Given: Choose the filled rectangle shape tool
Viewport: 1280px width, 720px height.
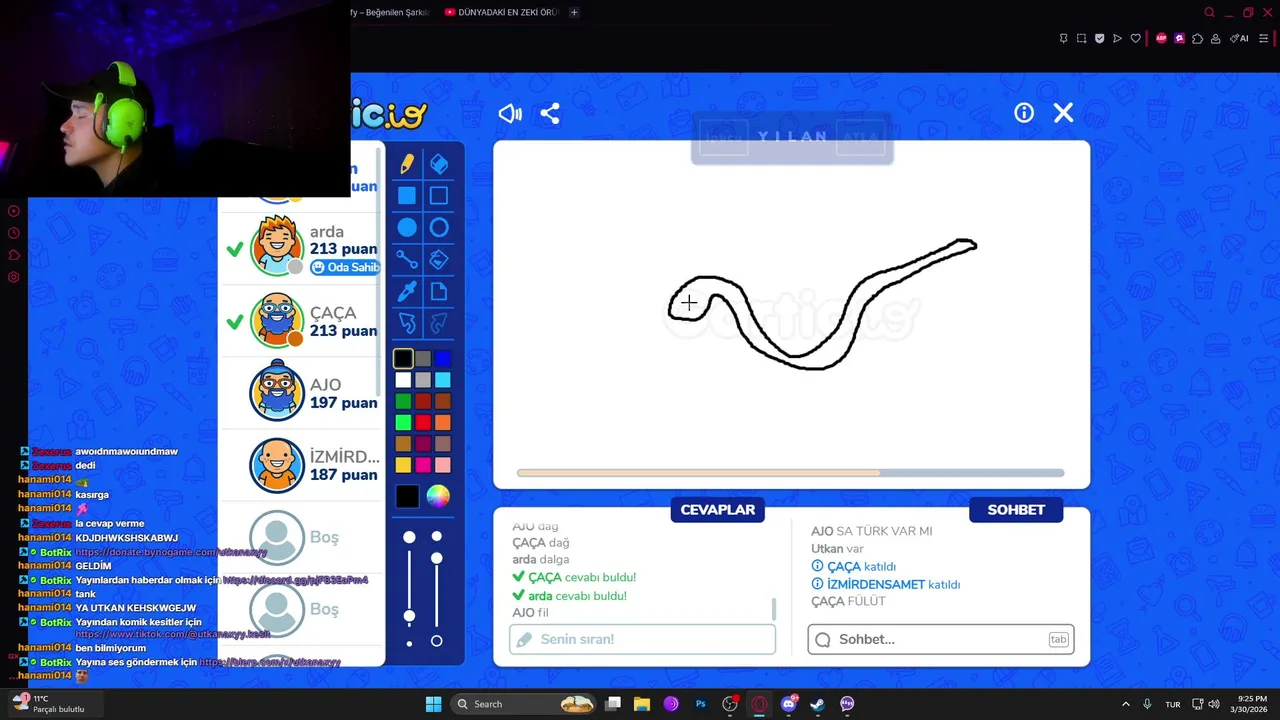Looking at the screenshot, I should click(x=407, y=196).
